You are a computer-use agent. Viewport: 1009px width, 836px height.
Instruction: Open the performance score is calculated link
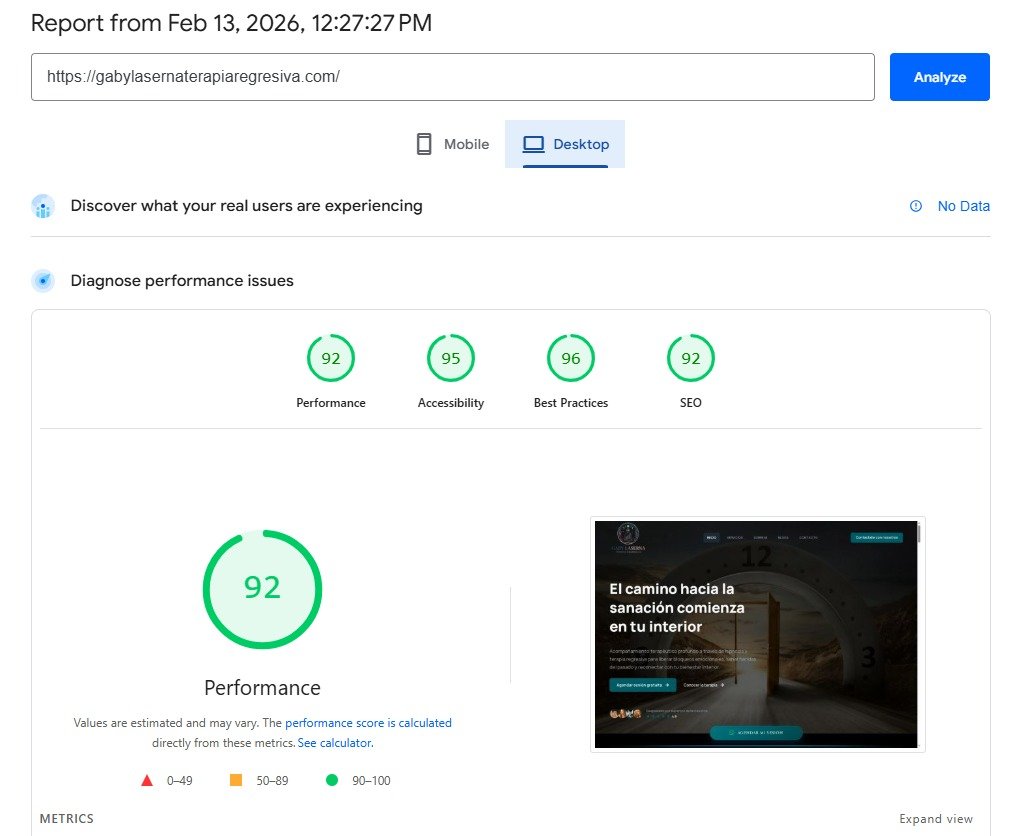370,722
